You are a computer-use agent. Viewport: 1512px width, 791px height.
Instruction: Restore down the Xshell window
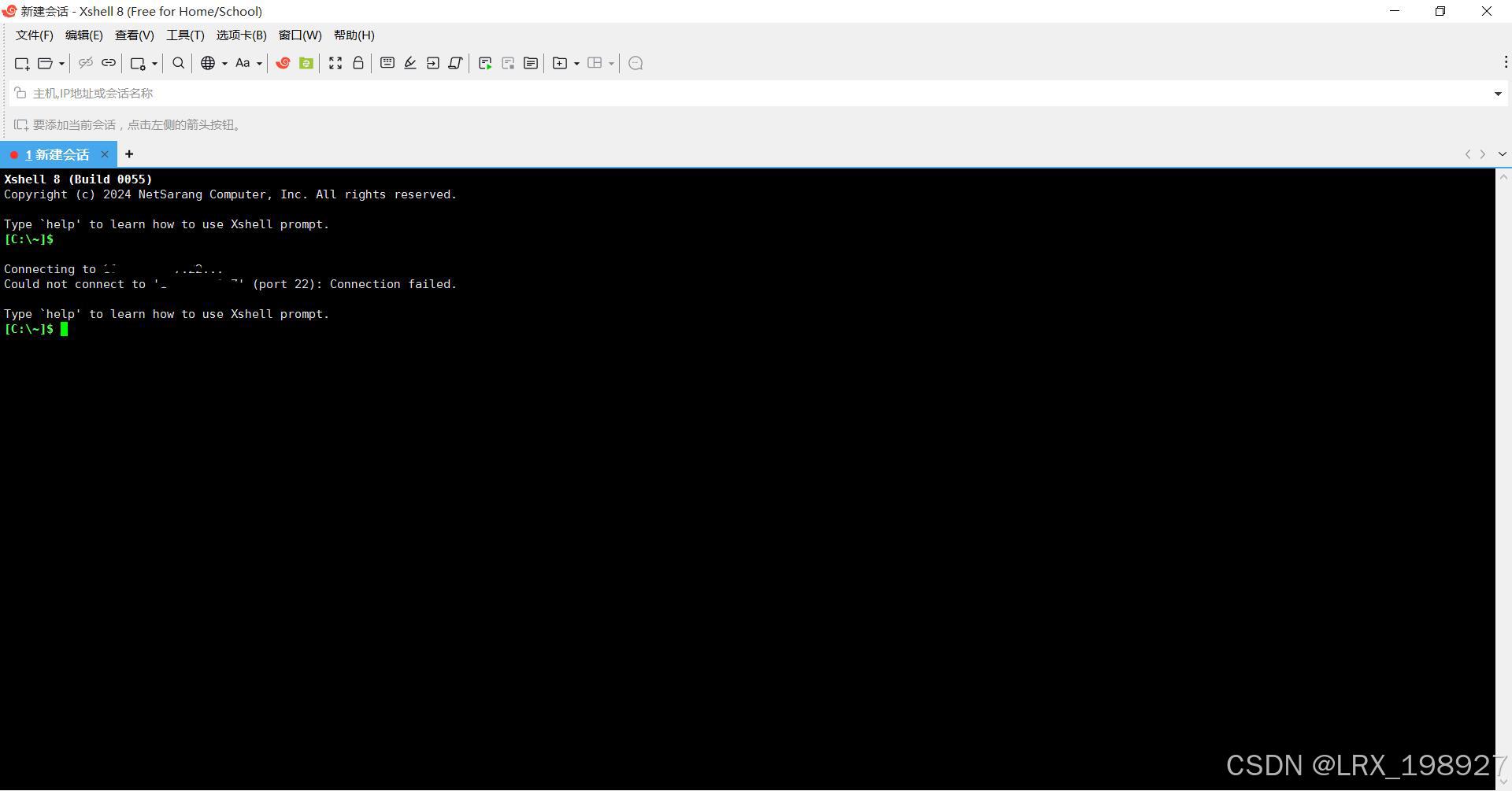[1440, 11]
